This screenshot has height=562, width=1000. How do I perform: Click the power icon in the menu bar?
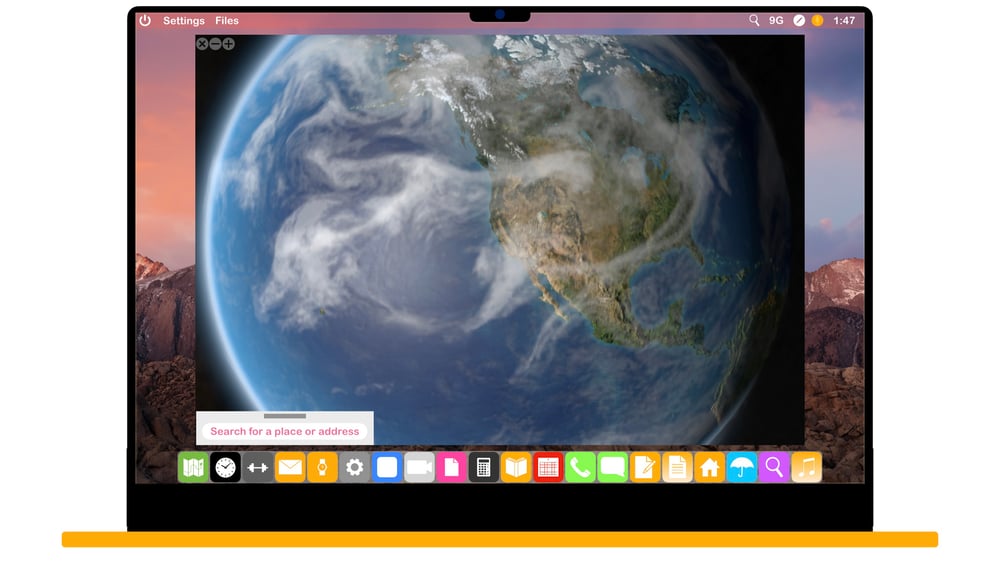click(145, 20)
